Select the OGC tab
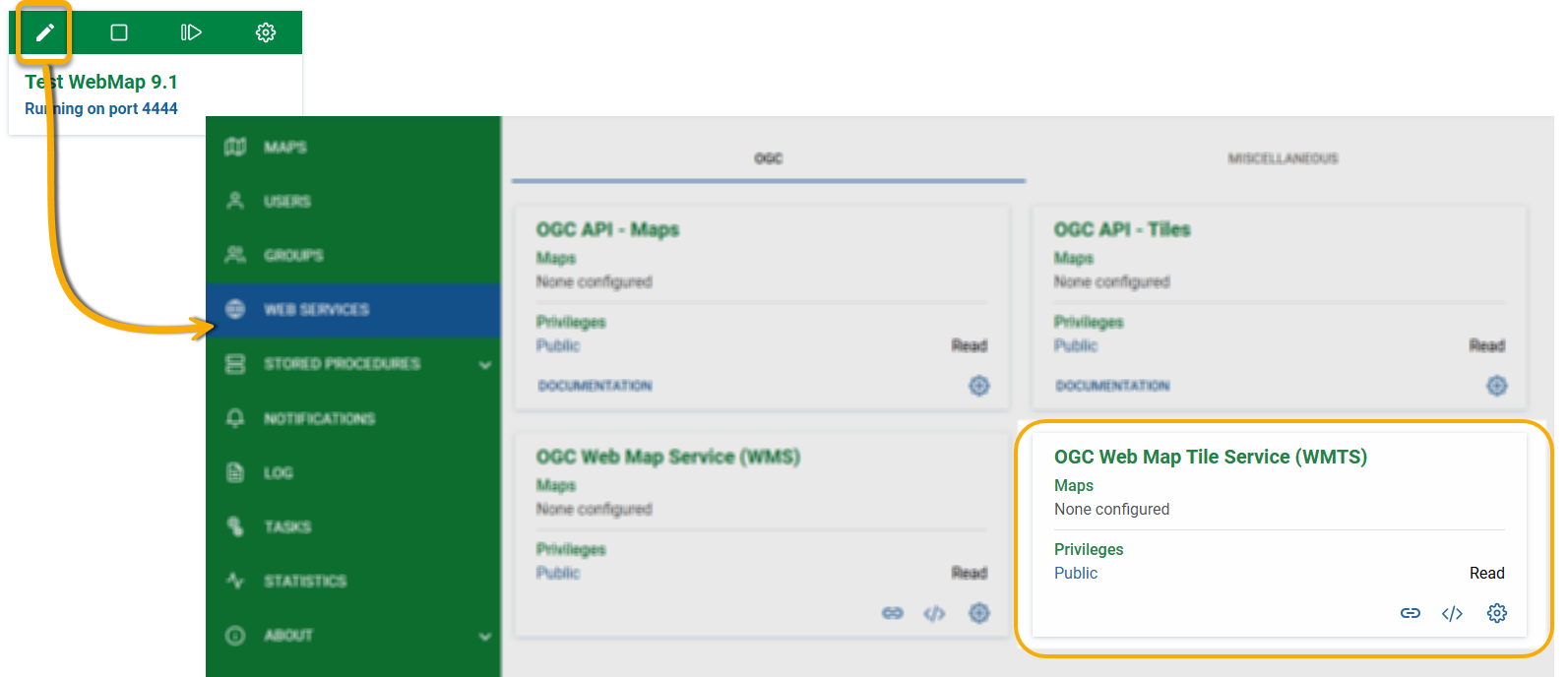This screenshot has height=677, width=1568. (768, 158)
